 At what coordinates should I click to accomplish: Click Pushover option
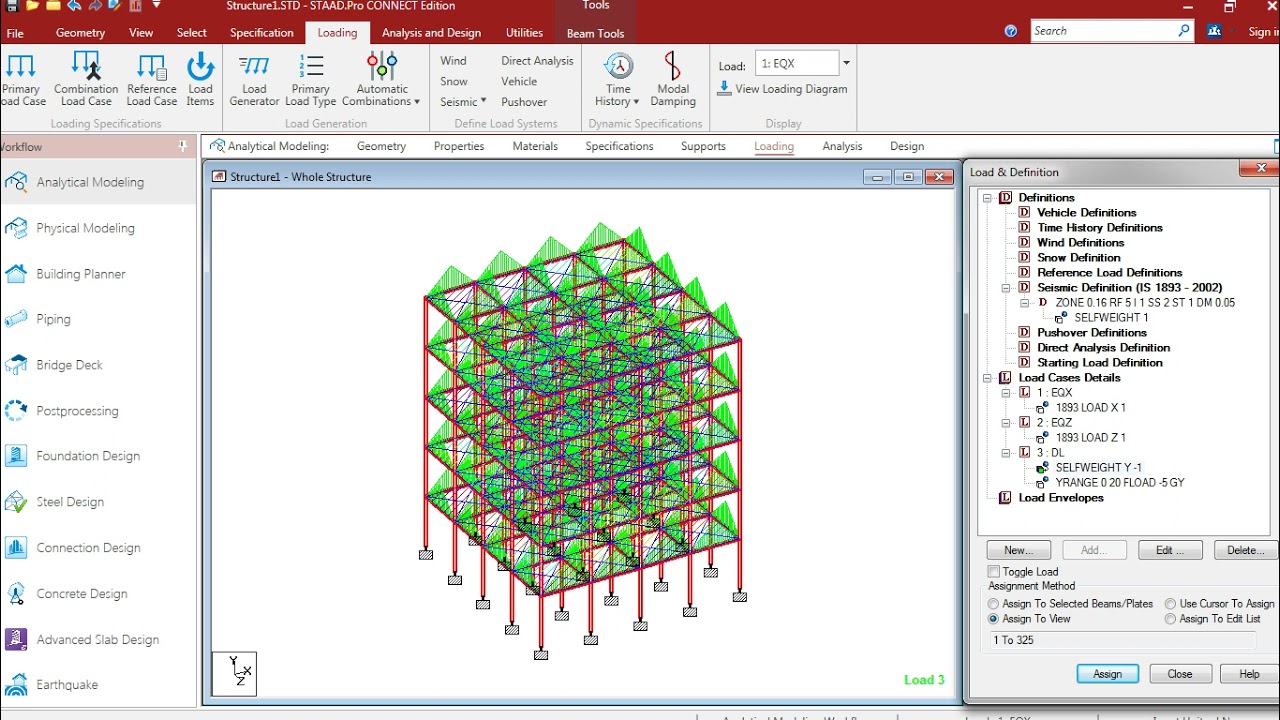click(524, 102)
